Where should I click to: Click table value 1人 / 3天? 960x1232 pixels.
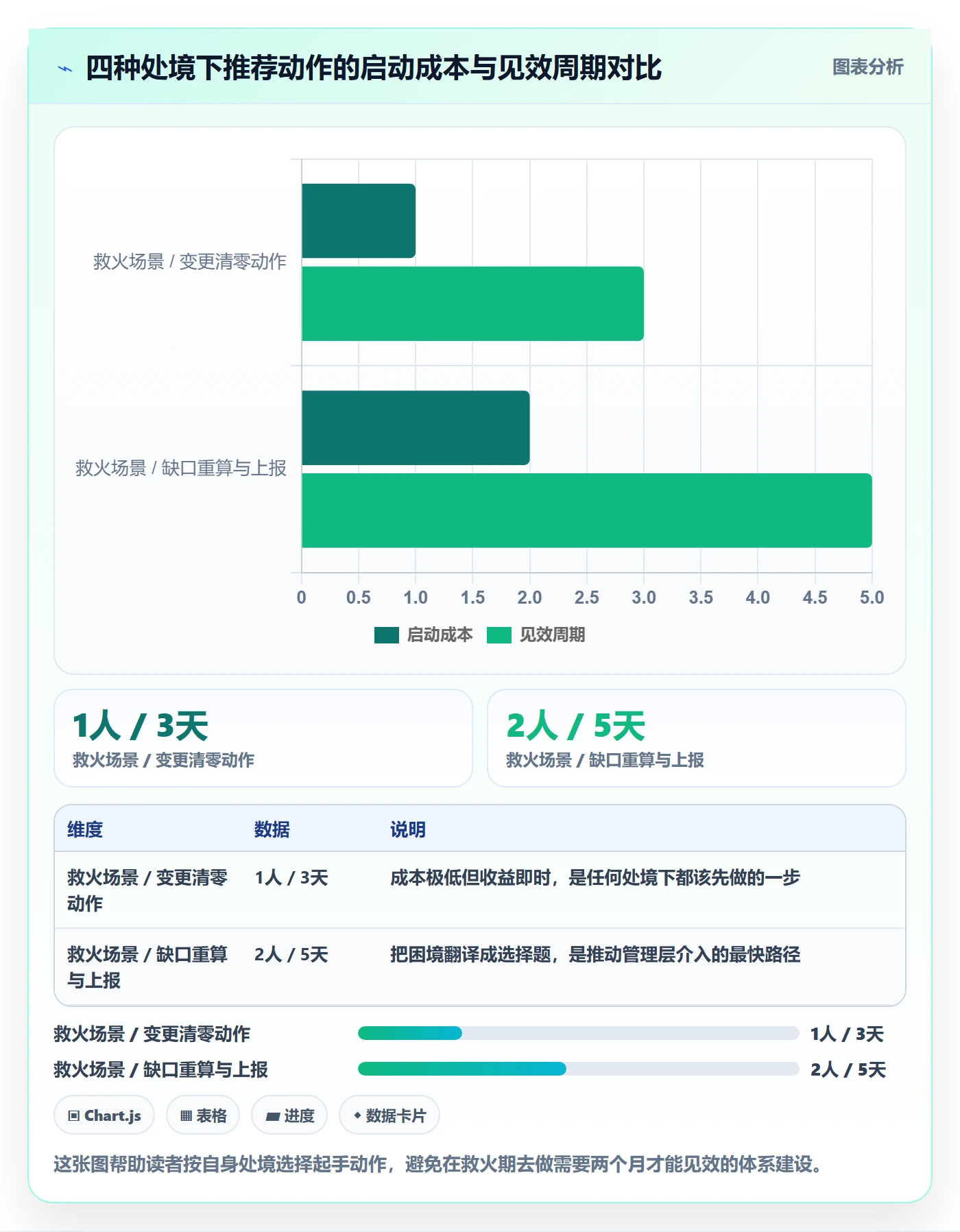click(x=291, y=877)
